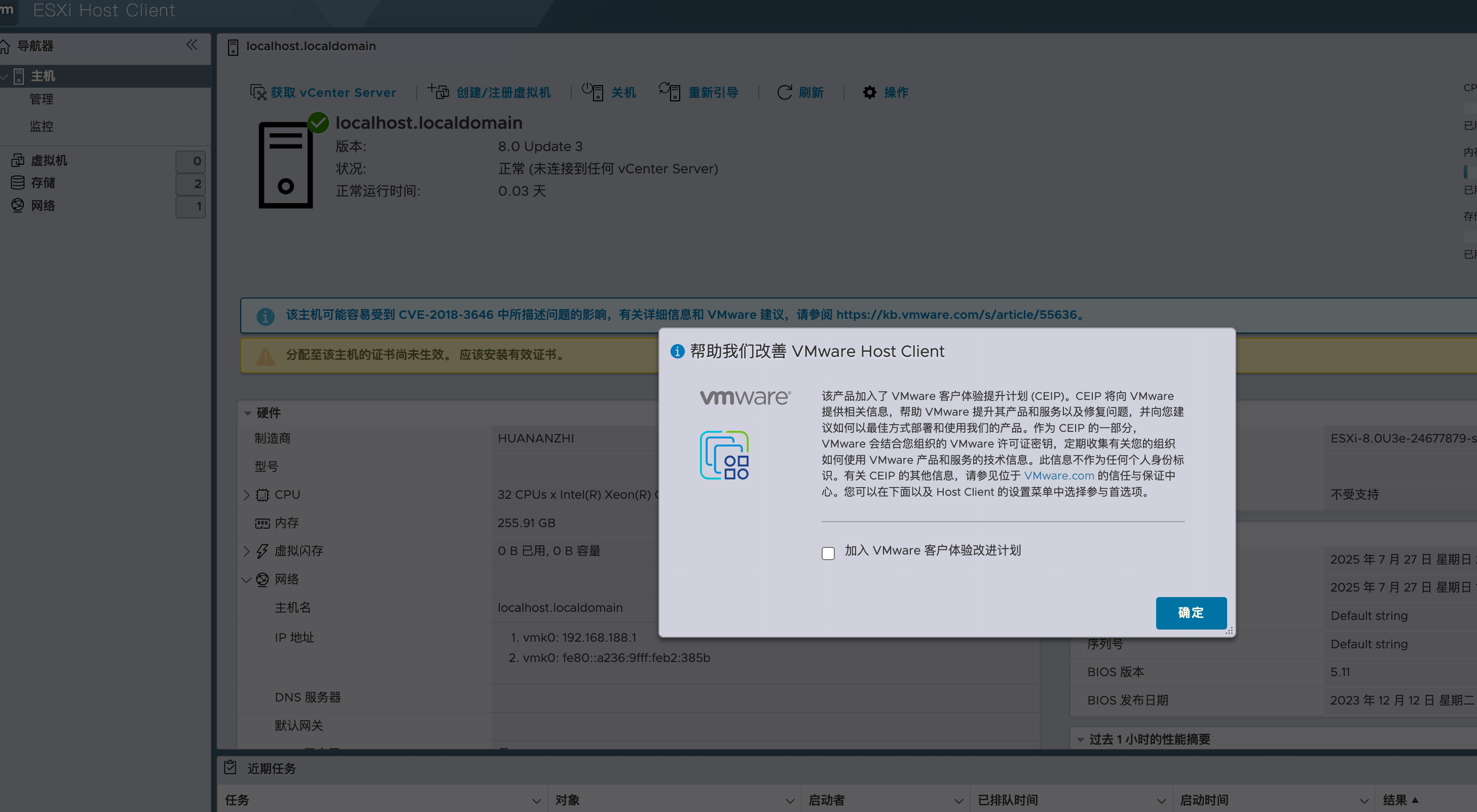Click the 获取 vCenter Server toolbar icon
Image resolution: width=1477 pixels, height=812 pixels.
258,92
